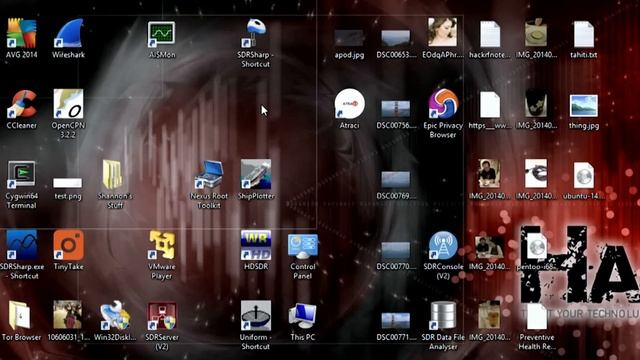Select the DSC00770 image file
Screen dimensions: 640x360
click(x=396, y=250)
